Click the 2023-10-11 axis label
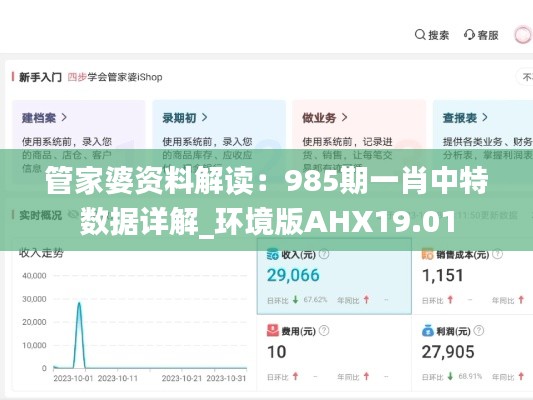533x400 pixels. point(118,378)
